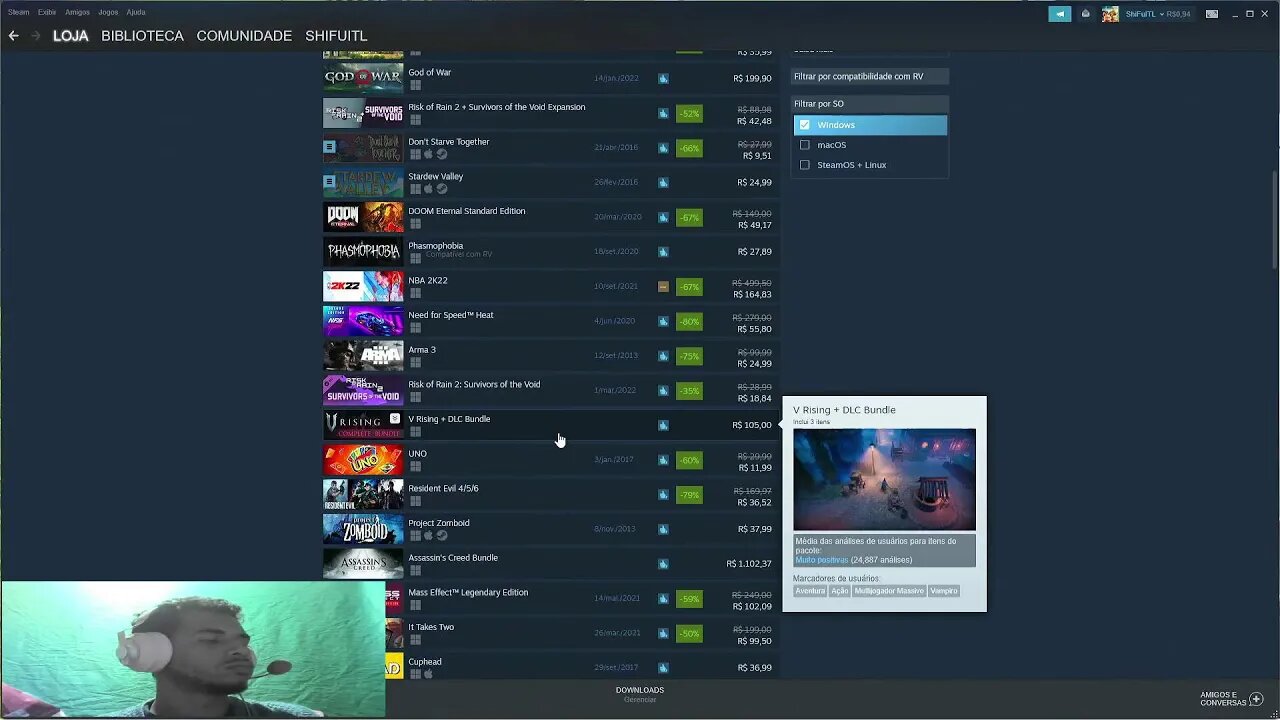Click thumbs-up review icon for Phasmophobia

pos(663,251)
